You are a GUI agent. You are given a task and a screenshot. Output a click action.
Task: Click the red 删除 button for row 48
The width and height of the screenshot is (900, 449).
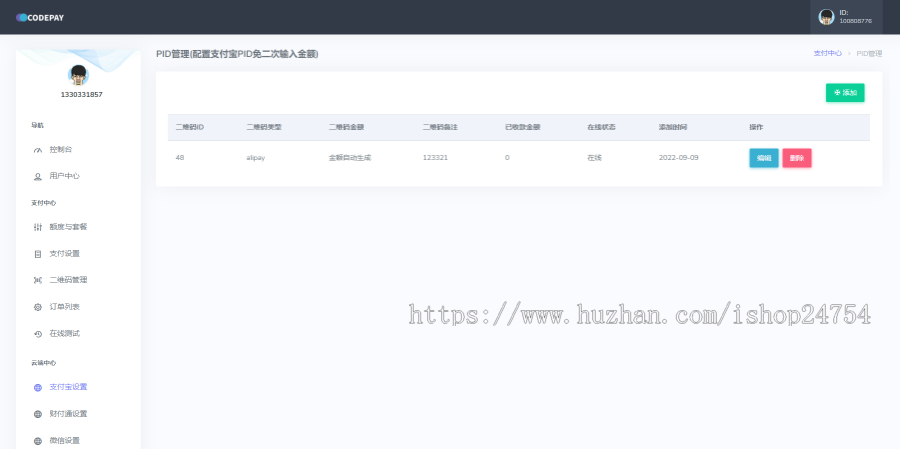tap(797, 158)
